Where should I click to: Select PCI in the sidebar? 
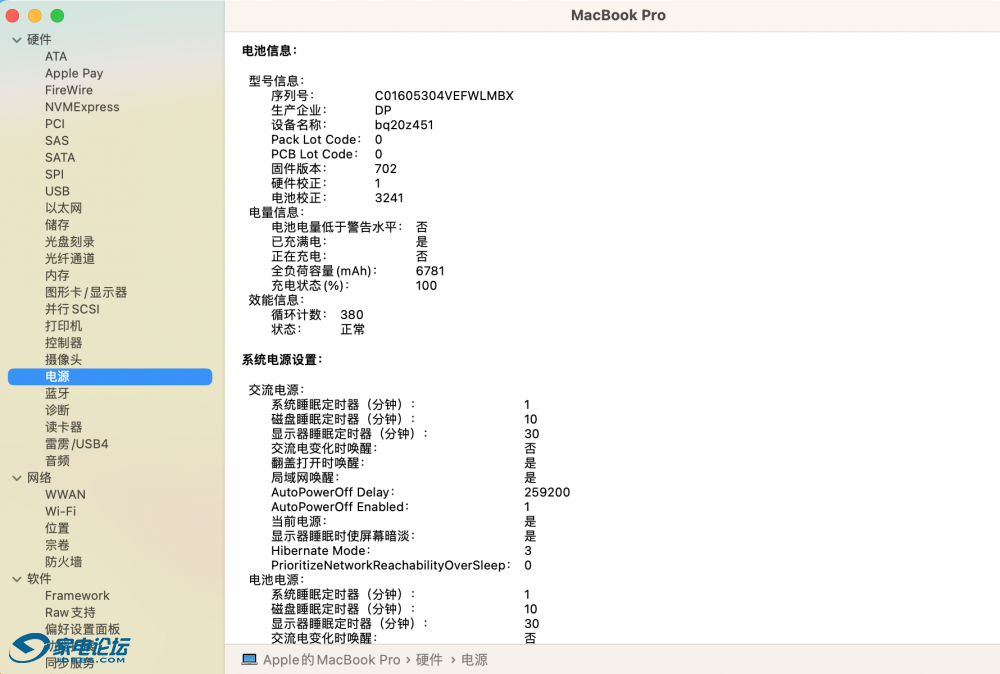tap(55, 124)
